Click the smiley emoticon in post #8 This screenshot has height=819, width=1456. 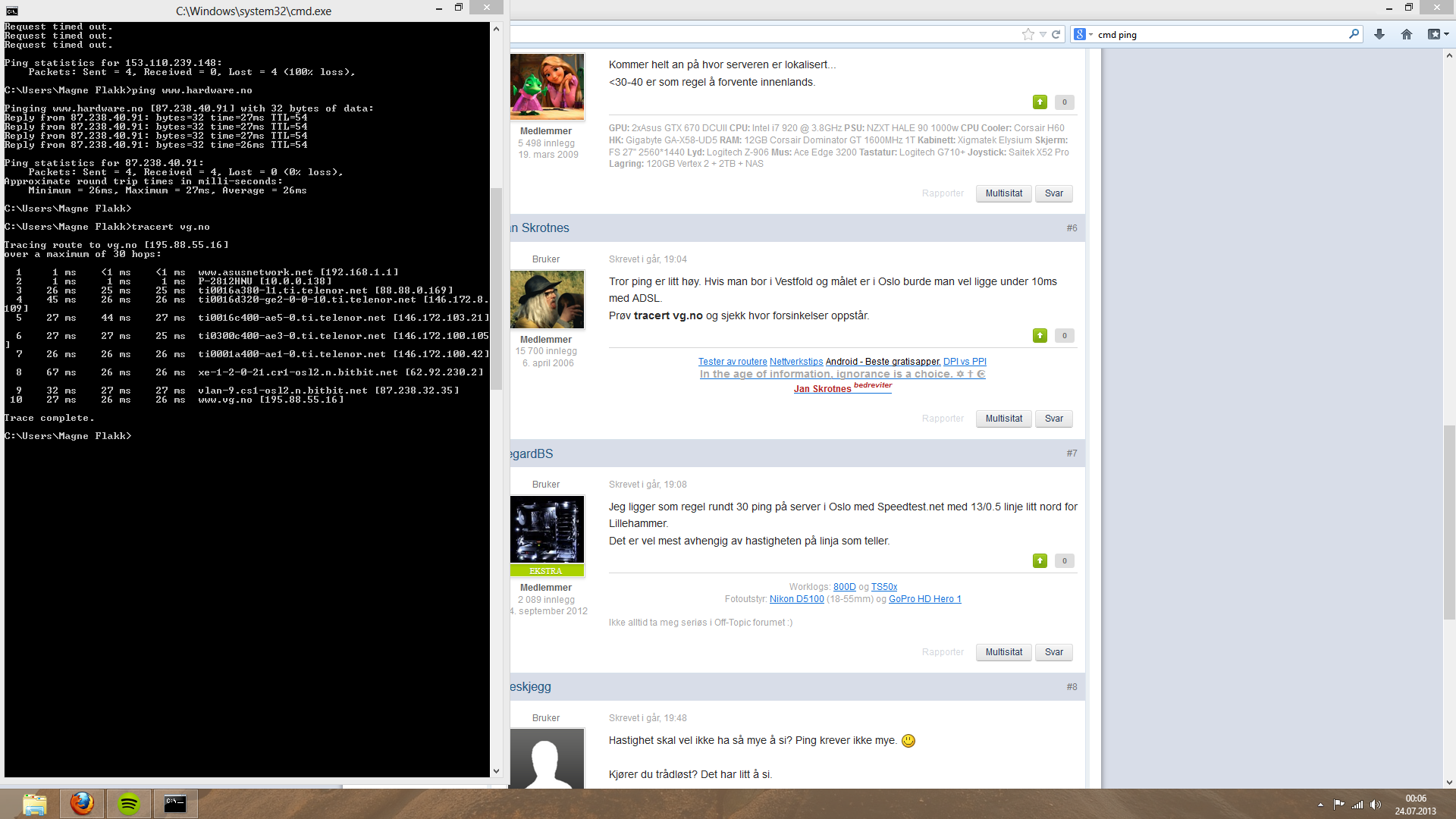(908, 741)
